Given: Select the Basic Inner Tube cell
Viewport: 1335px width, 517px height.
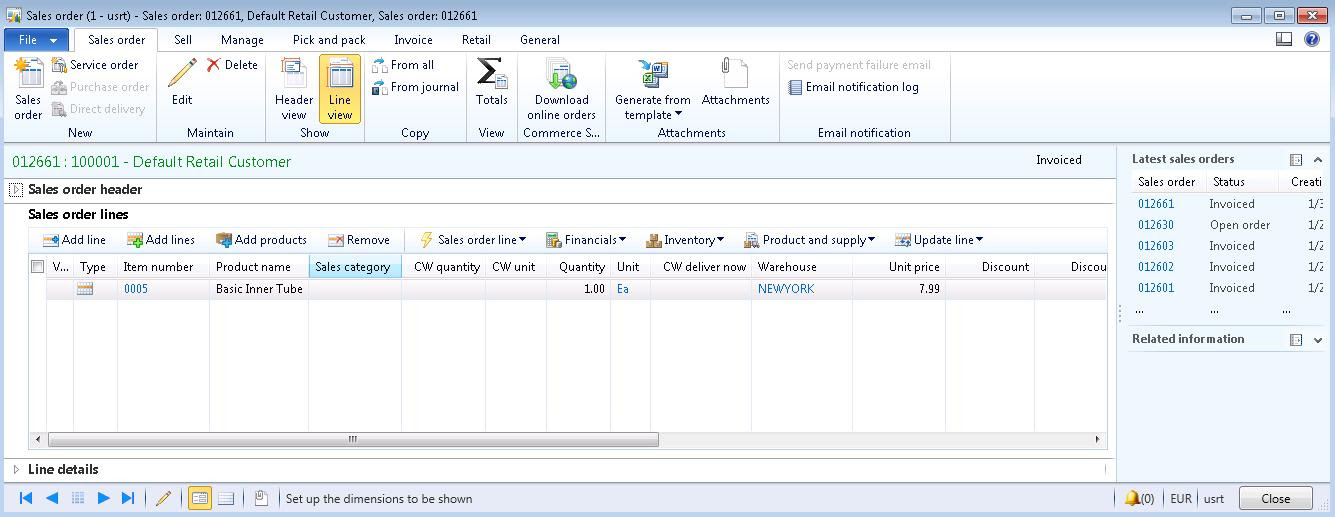Looking at the screenshot, I should [x=259, y=289].
